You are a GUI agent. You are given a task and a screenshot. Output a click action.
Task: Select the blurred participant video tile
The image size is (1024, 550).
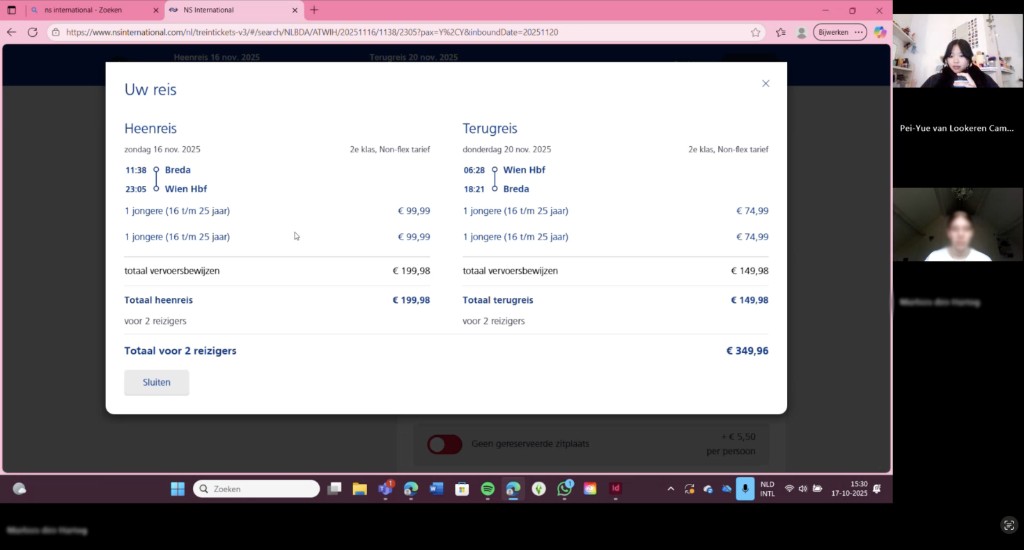[958, 225]
